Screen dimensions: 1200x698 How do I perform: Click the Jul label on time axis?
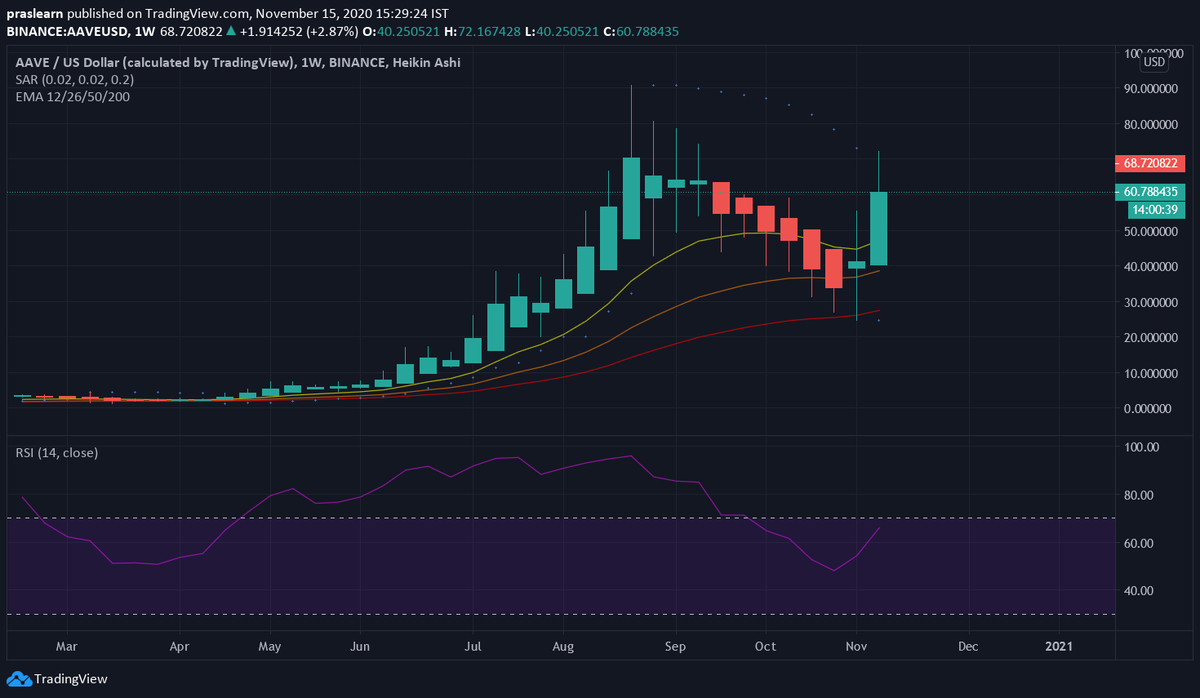[474, 647]
